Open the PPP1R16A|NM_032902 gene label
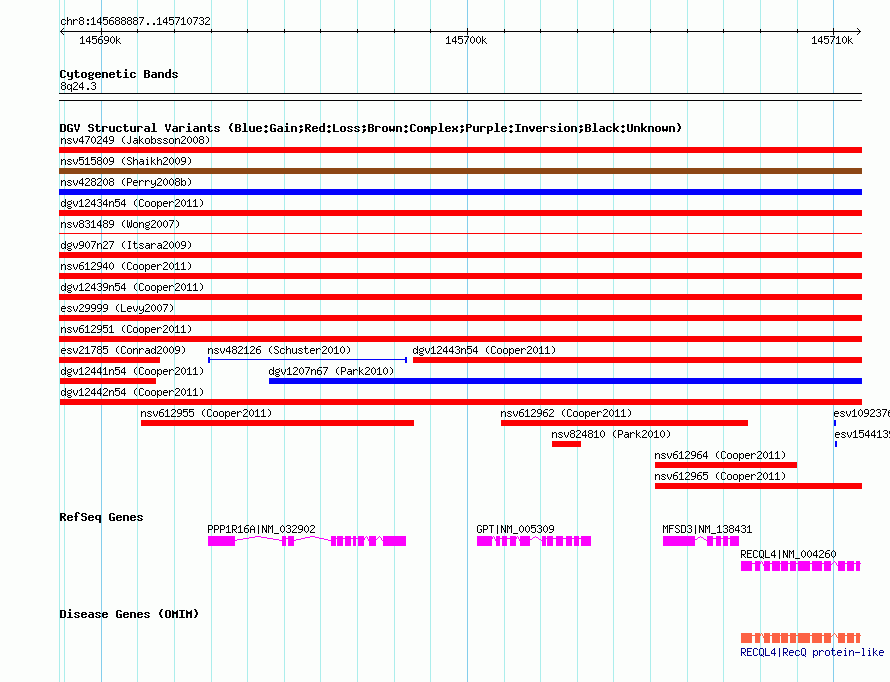The height and width of the screenshot is (682, 890). click(x=261, y=529)
